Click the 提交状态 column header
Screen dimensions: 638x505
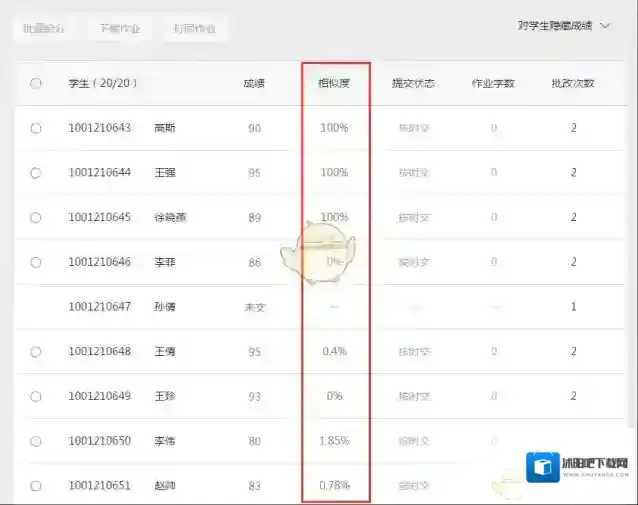(x=413, y=83)
